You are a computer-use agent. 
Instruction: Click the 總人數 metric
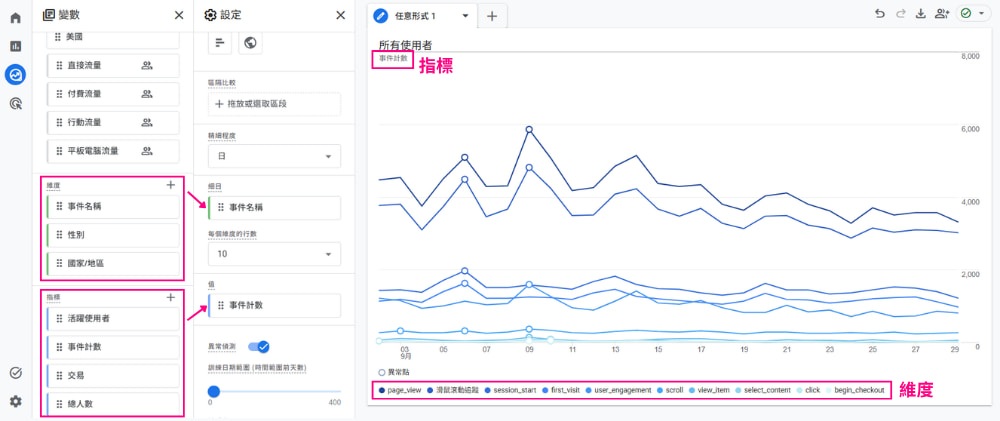pyautogui.click(x=113, y=404)
